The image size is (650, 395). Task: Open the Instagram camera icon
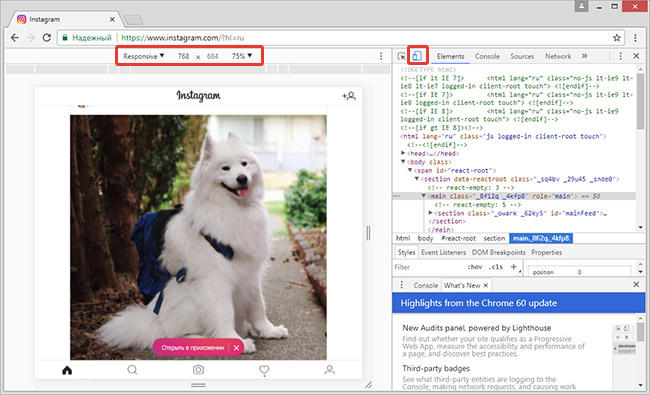click(198, 370)
